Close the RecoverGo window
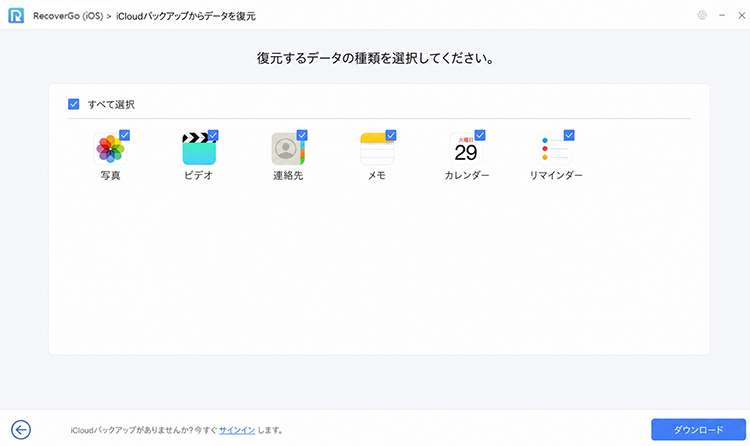 pyautogui.click(x=741, y=15)
